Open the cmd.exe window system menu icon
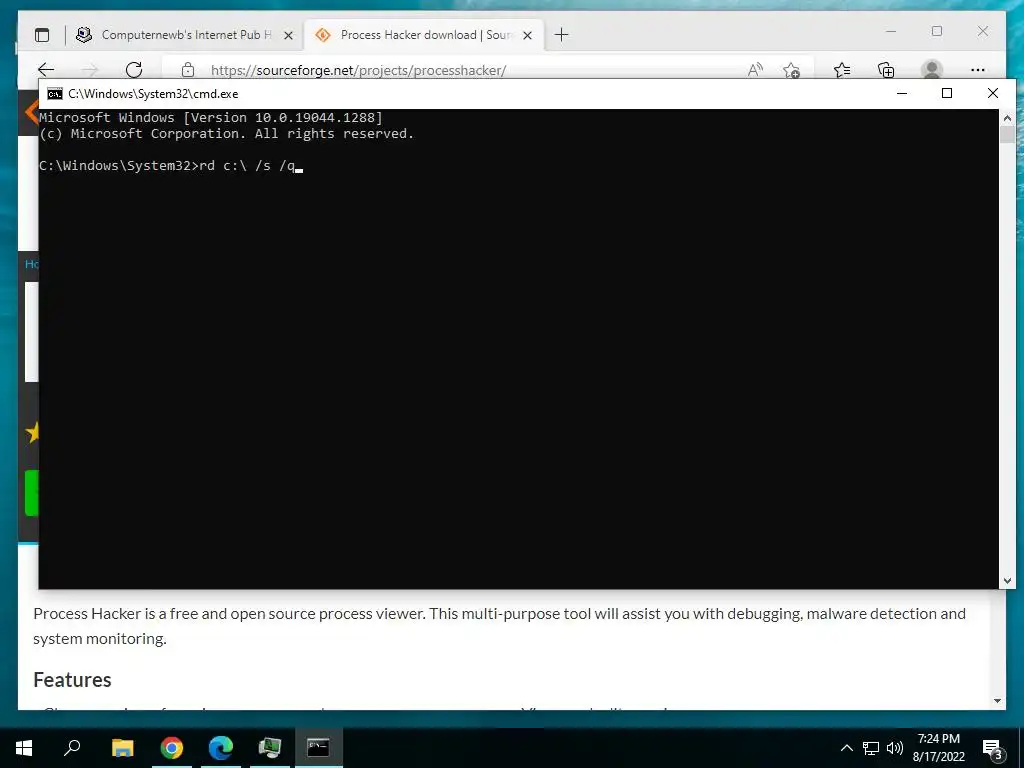Image resolution: width=1024 pixels, height=768 pixels. (x=55, y=93)
